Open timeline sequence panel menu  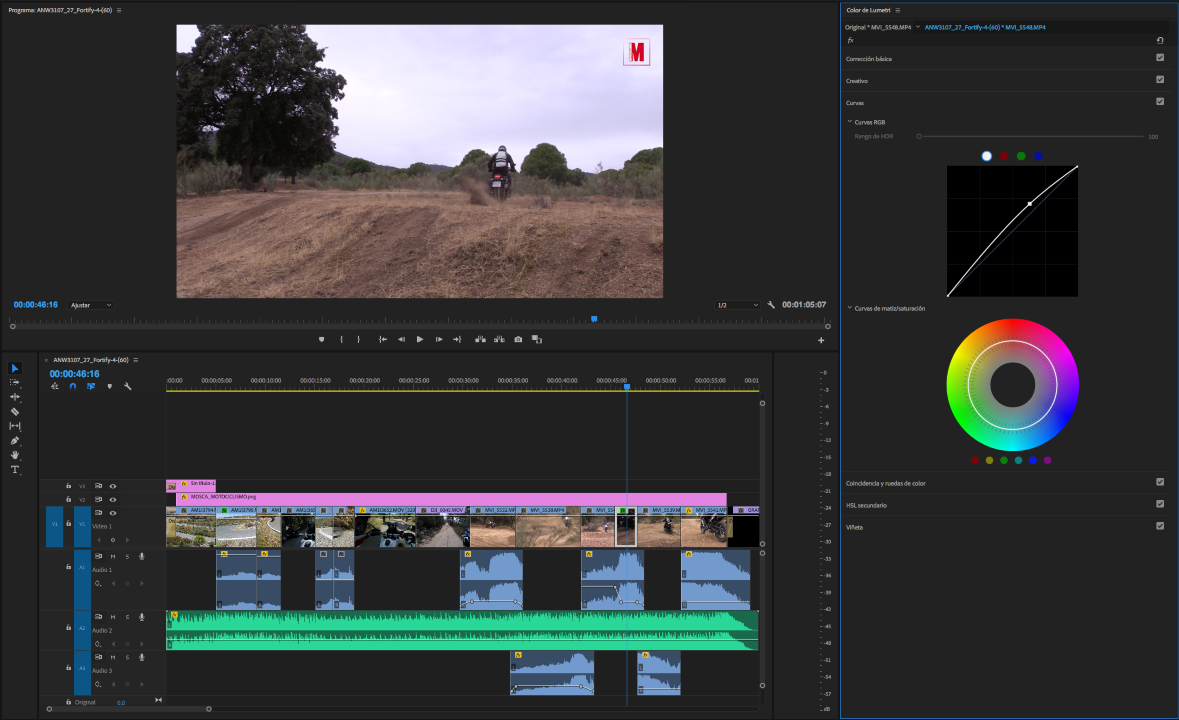136,360
